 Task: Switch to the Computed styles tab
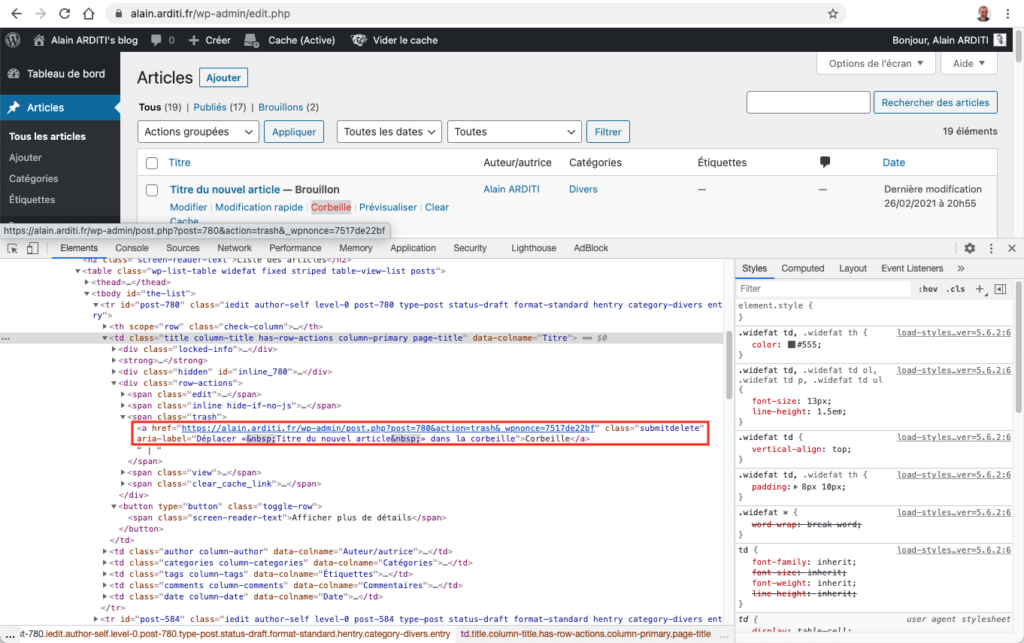(x=803, y=268)
